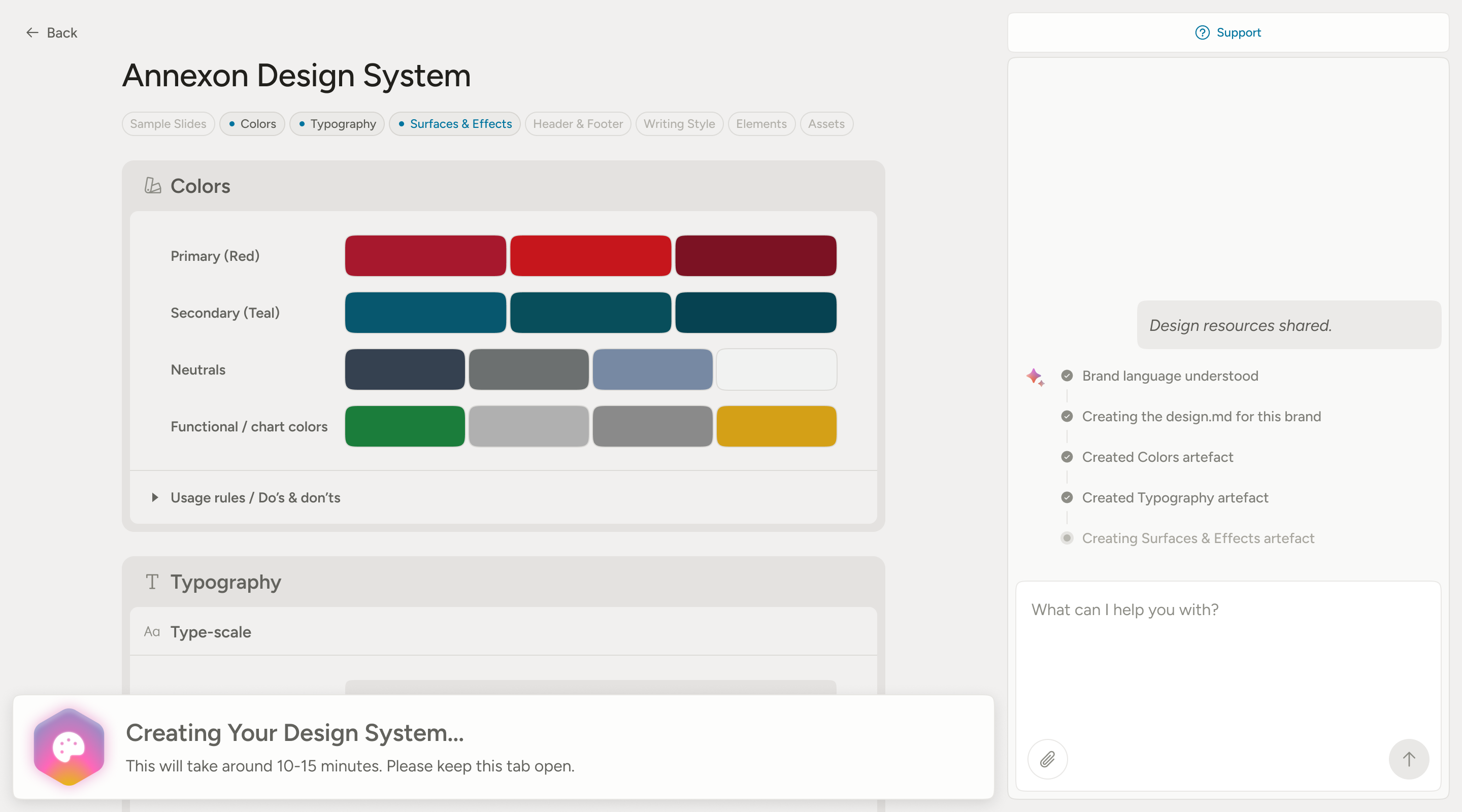The image size is (1462, 812).
Task: Click the 'Secondary (Teal)' label
Action: 225,313
